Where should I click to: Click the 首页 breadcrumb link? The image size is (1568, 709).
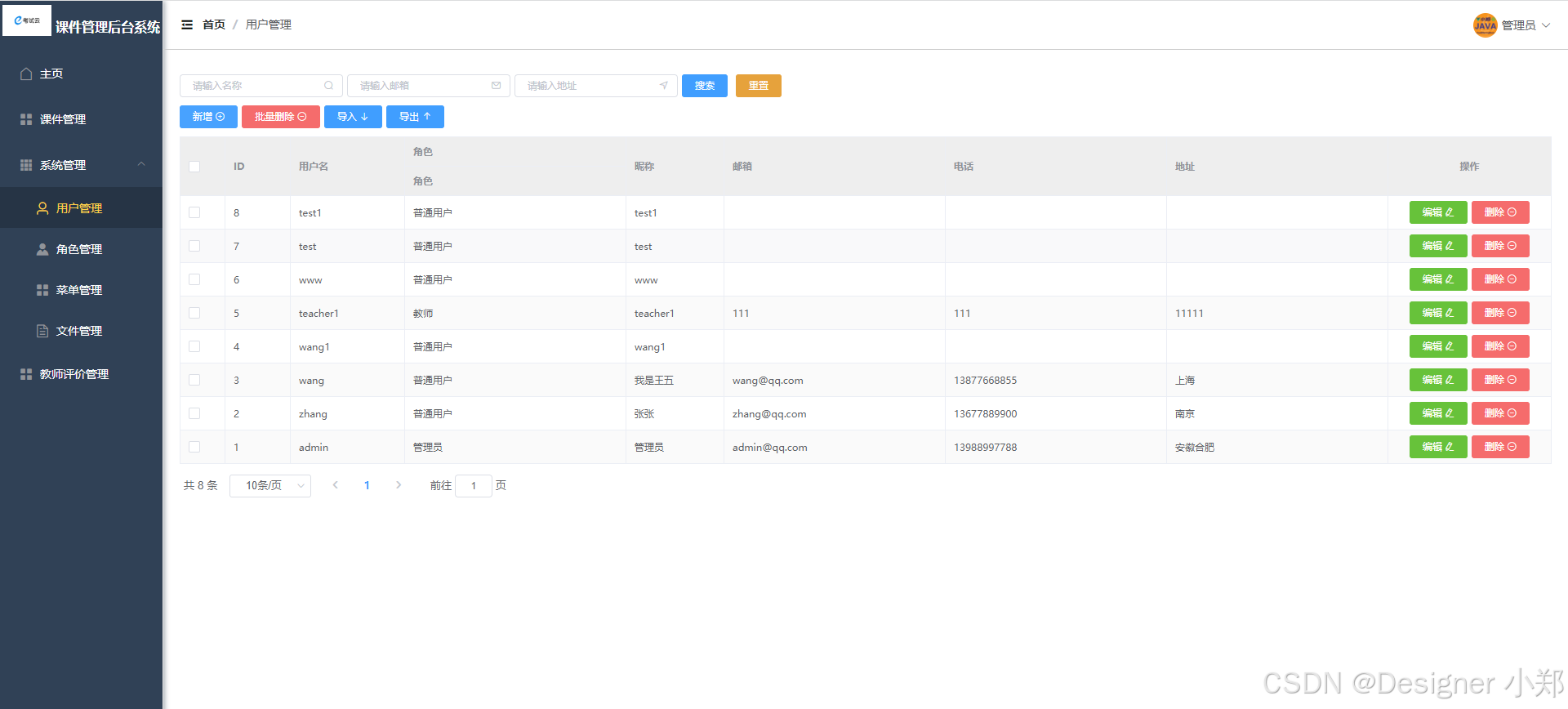(x=214, y=25)
